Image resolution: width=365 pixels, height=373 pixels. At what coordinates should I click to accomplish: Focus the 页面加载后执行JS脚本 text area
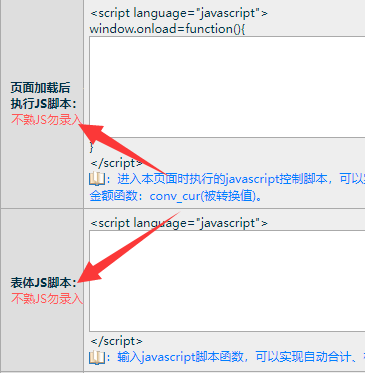pos(227,87)
